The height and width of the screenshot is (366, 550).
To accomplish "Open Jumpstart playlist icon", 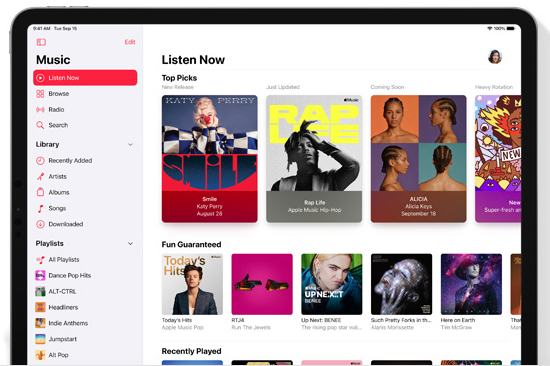I will [x=40, y=339].
